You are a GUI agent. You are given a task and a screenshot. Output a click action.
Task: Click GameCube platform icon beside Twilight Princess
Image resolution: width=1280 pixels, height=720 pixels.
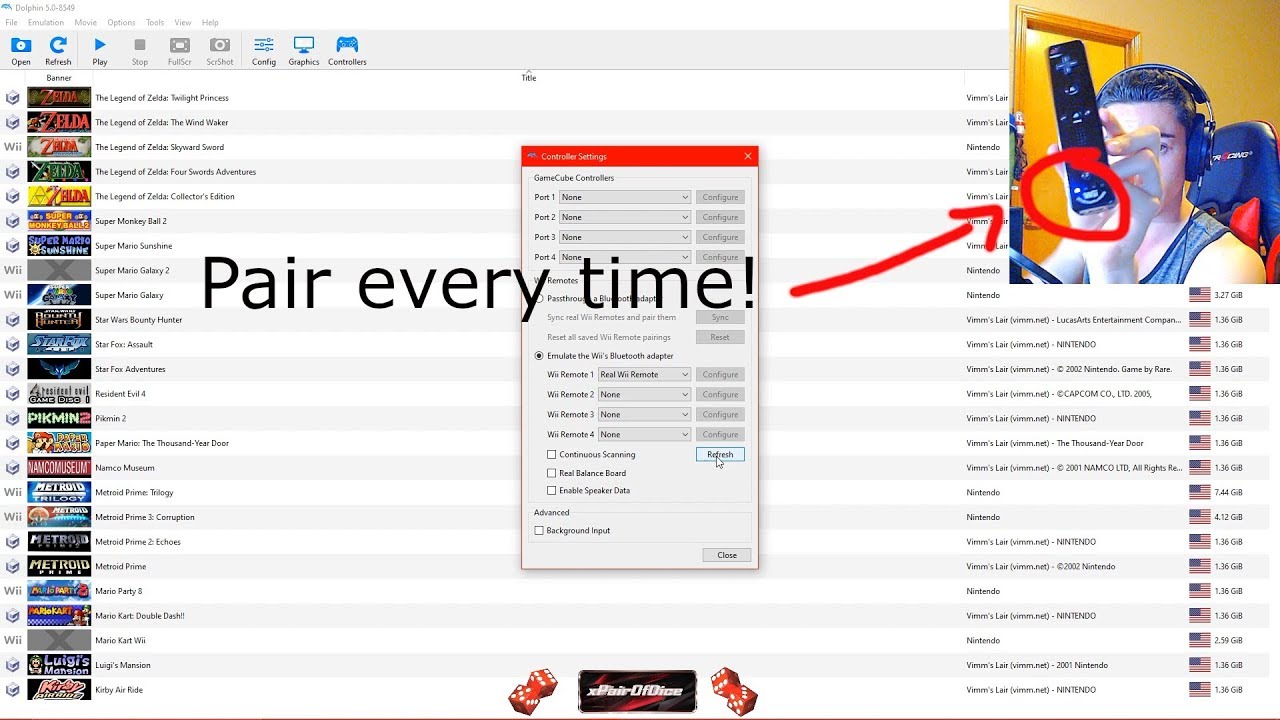click(x=13, y=98)
